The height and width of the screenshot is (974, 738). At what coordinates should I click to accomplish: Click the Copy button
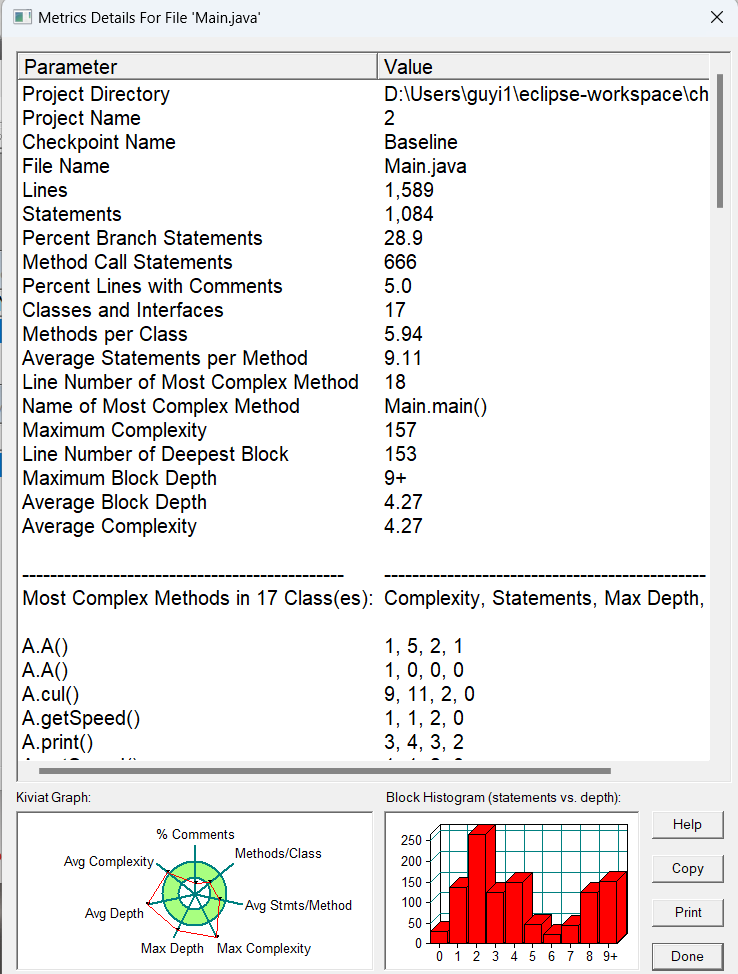point(687,868)
